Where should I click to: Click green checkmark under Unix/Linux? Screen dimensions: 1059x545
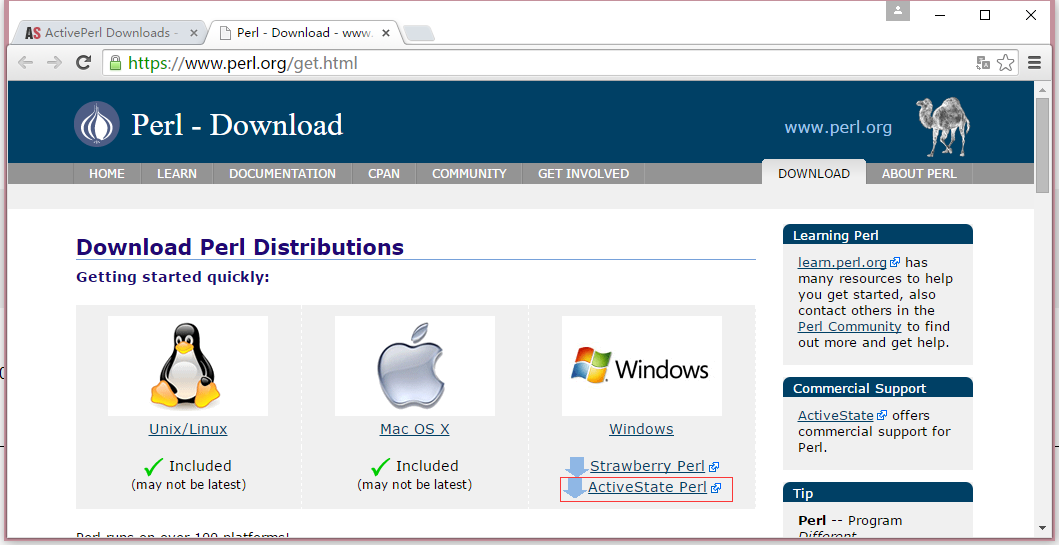(x=154, y=466)
